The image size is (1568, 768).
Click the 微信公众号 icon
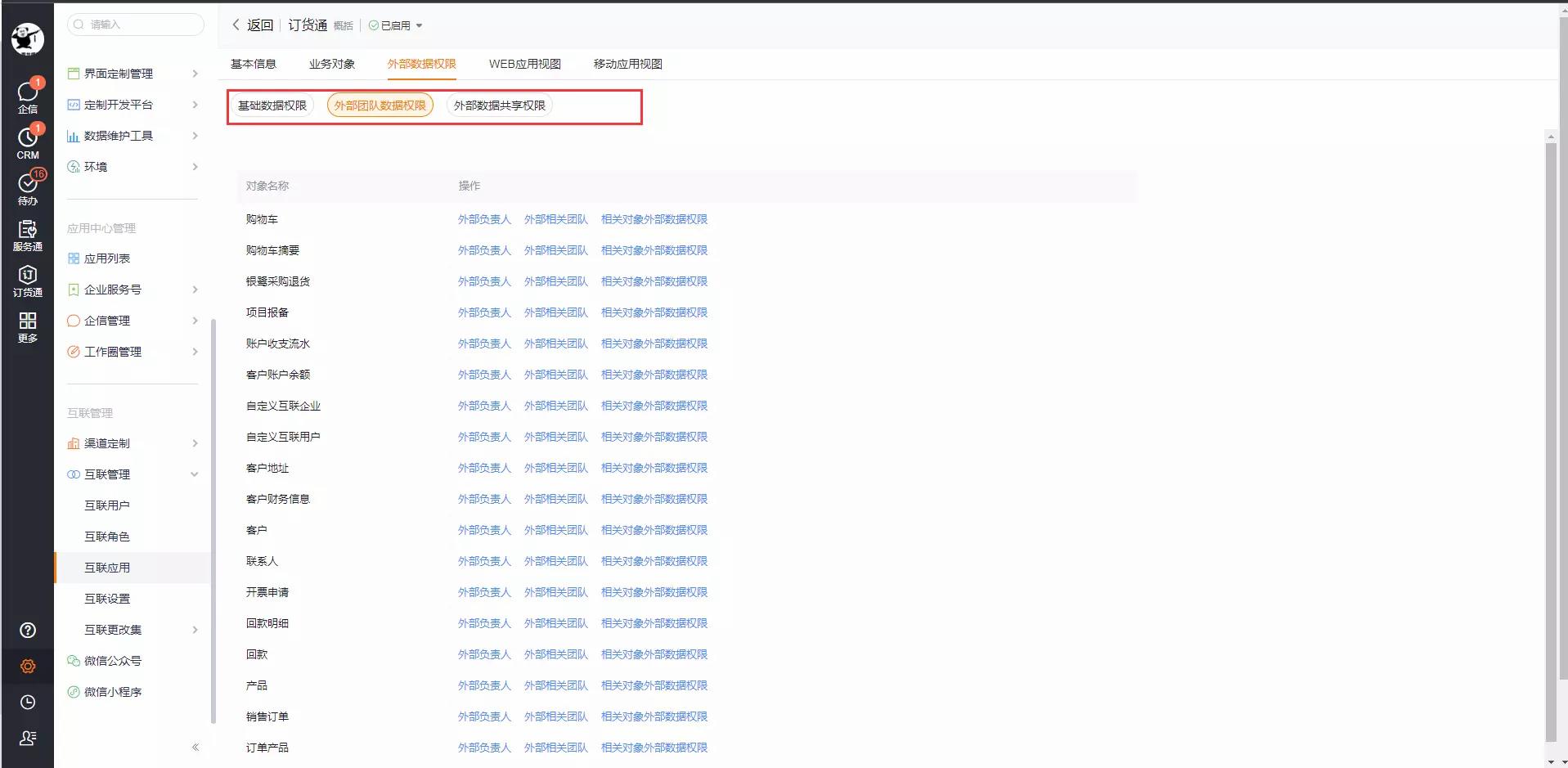pyautogui.click(x=73, y=661)
